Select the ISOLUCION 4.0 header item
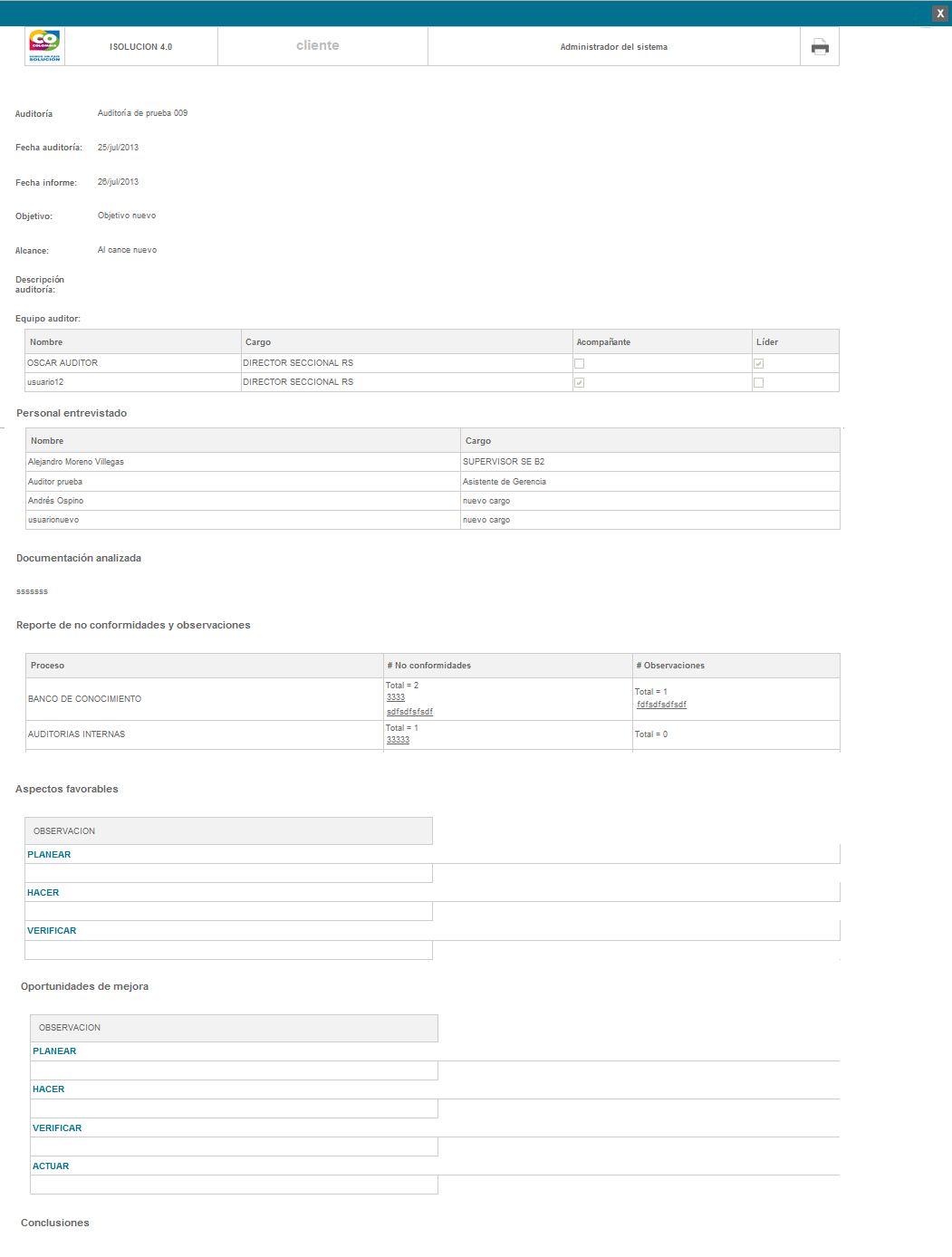 (x=140, y=47)
